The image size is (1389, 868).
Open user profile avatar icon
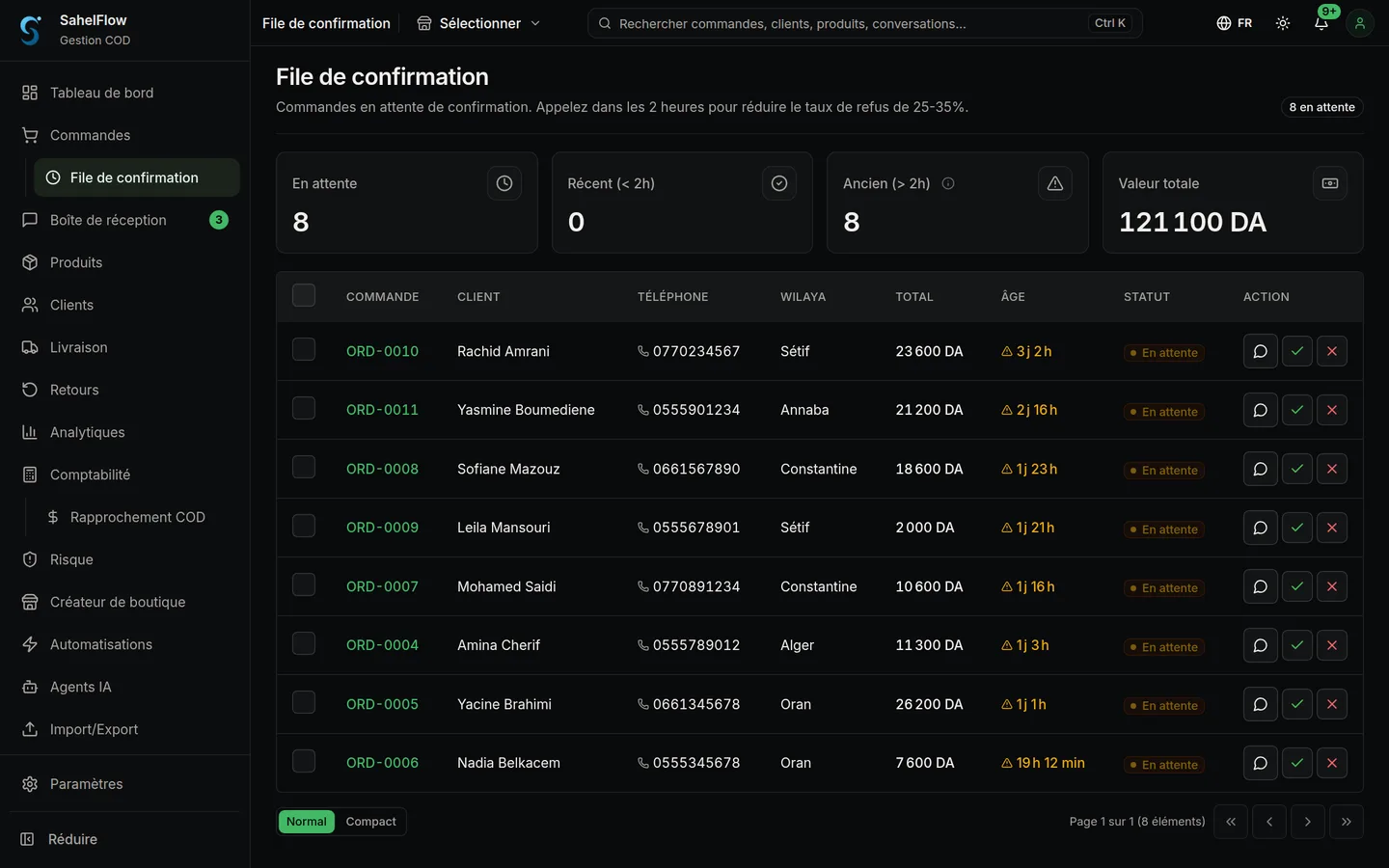[x=1360, y=23]
